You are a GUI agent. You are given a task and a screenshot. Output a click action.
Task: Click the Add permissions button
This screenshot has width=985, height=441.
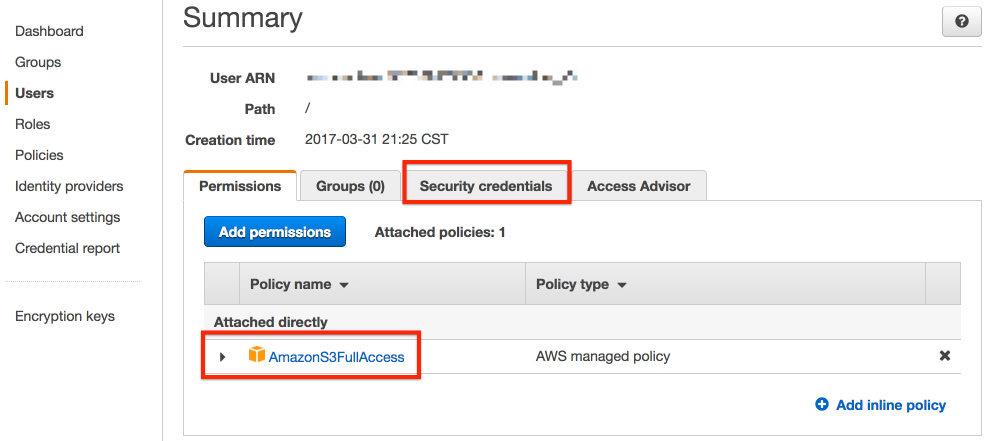pos(275,232)
